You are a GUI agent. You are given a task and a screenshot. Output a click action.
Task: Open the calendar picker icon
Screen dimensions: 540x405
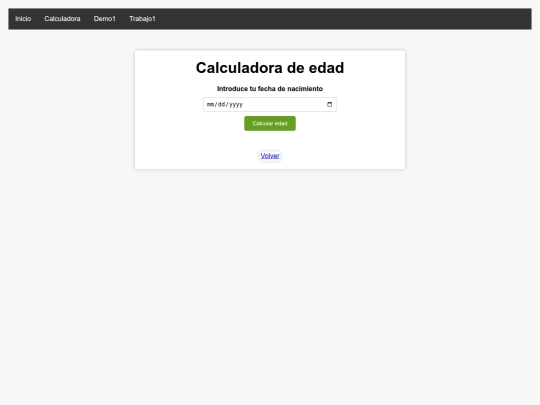pos(330,104)
